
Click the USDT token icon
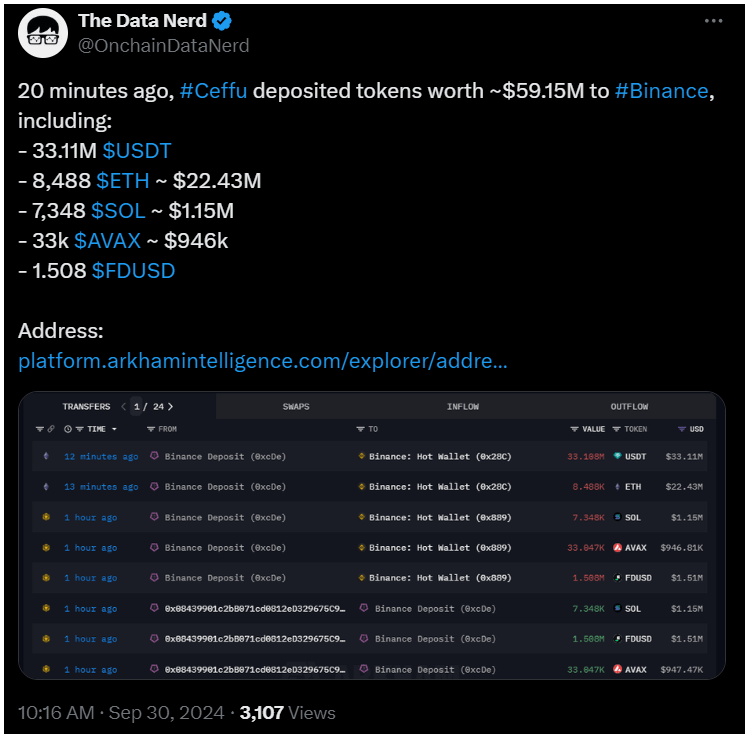617,456
